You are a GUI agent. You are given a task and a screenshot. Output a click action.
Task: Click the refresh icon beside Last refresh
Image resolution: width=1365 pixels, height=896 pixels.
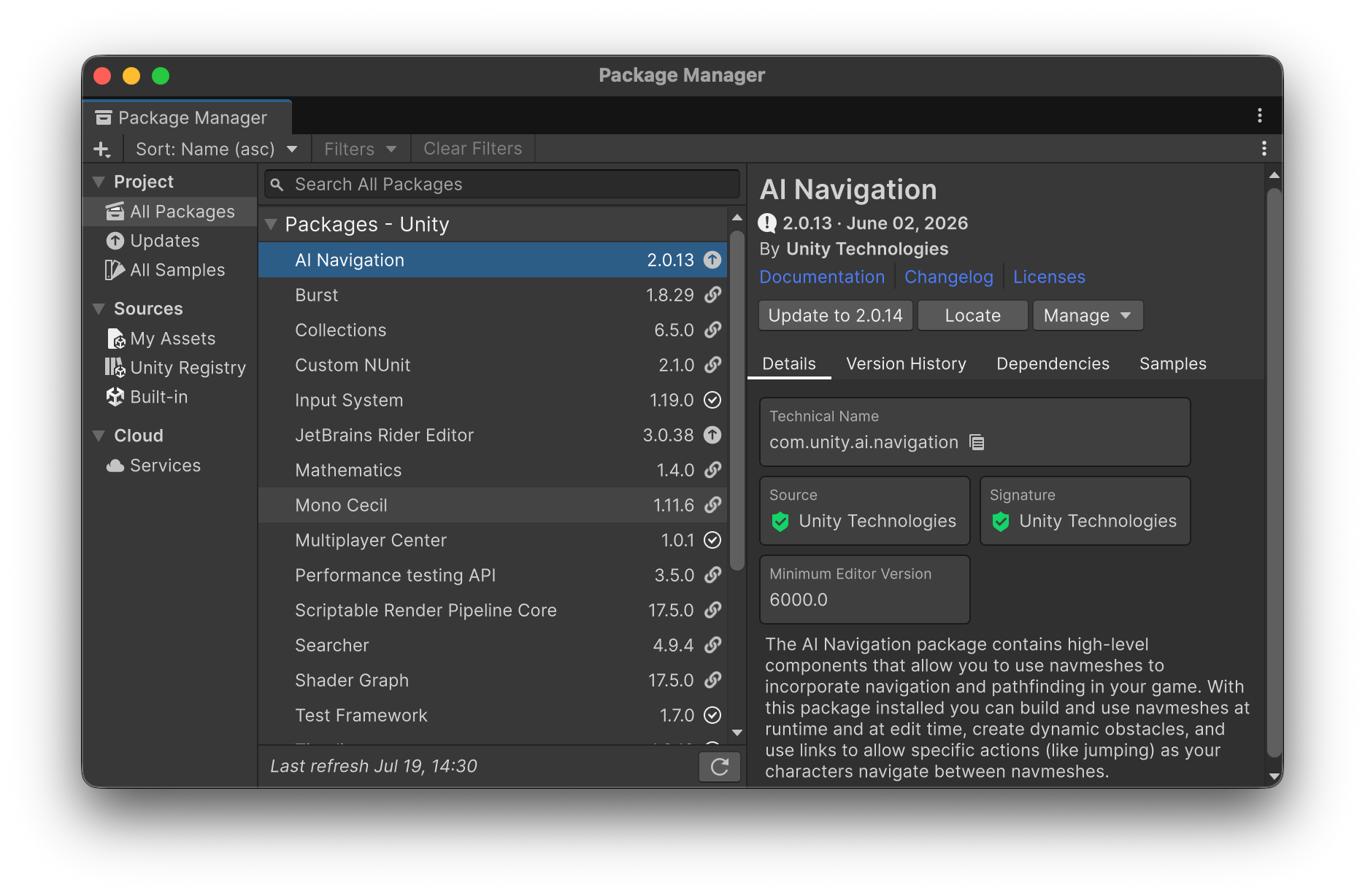(x=720, y=767)
